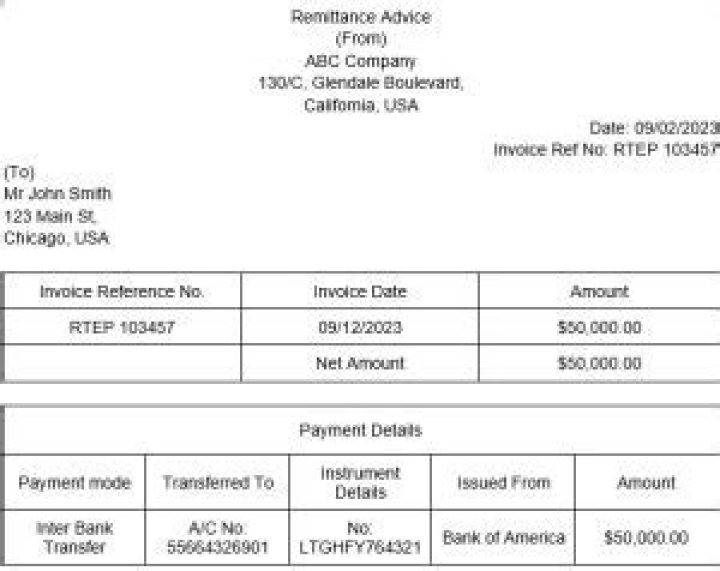Select the RTEP 103457 table cell
720x571 pixels.
click(x=122, y=327)
